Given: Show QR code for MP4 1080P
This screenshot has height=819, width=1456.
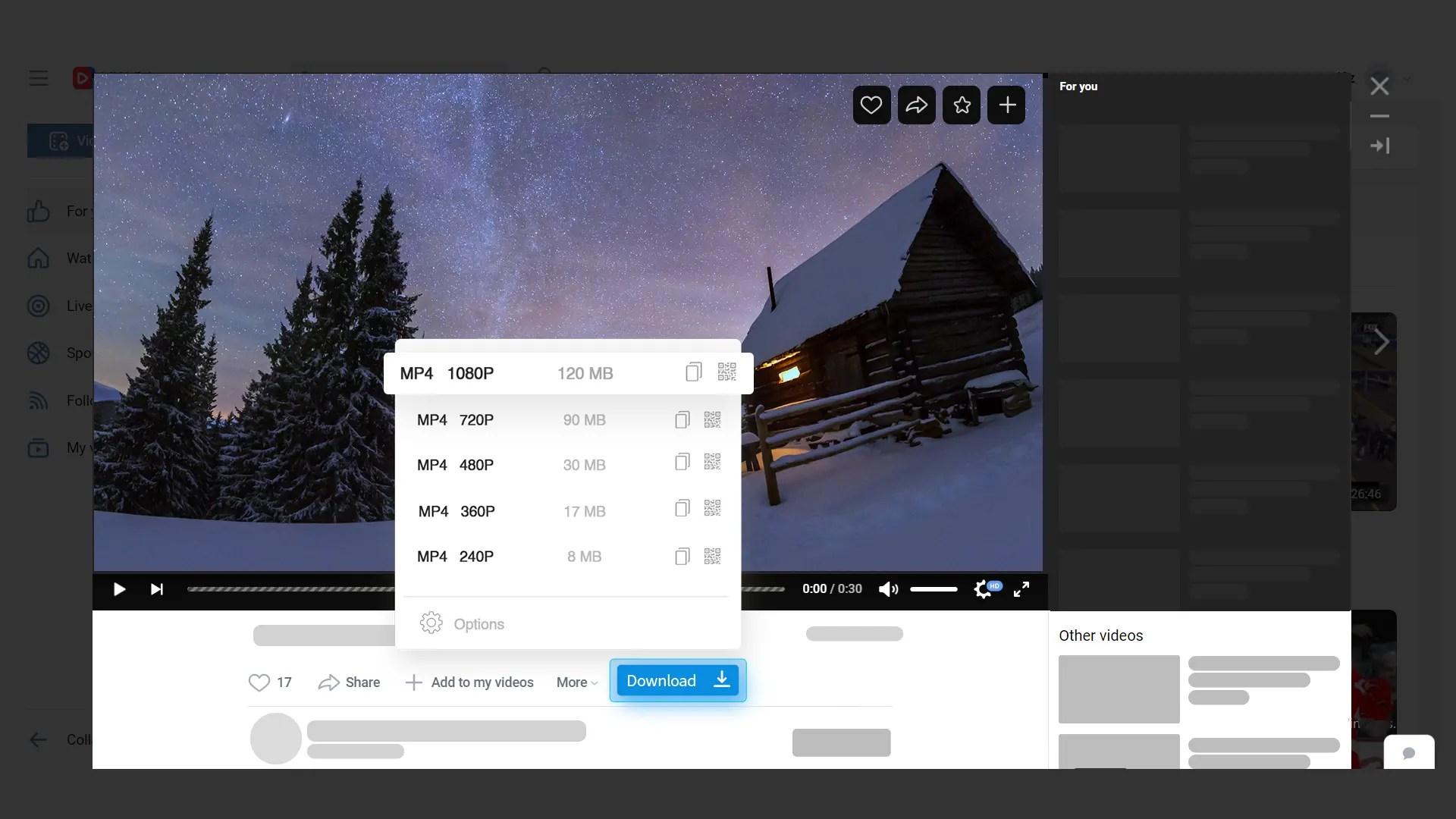Looking at the screenshot, I should [x=726, y=372].
